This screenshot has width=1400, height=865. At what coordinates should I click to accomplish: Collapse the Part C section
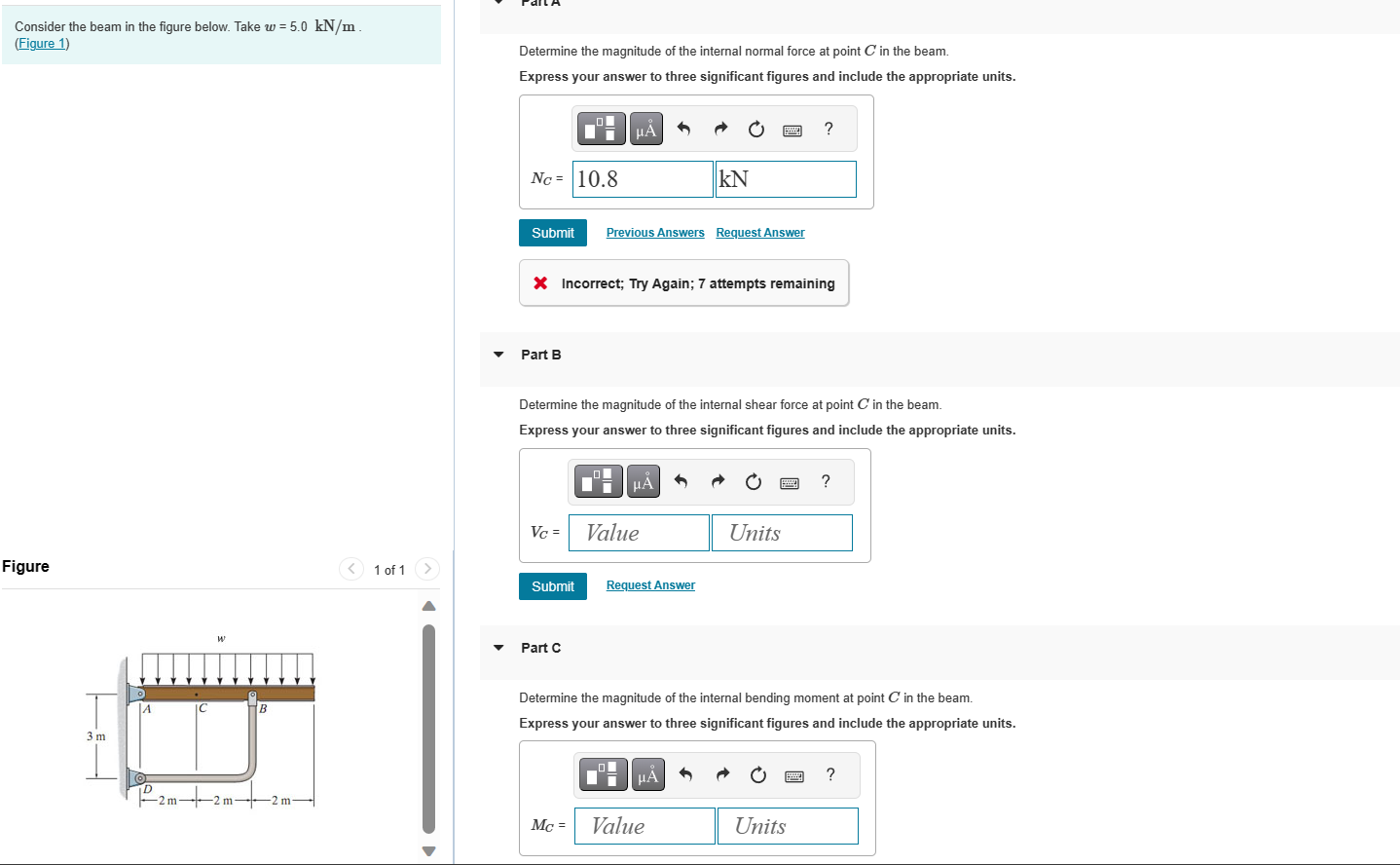pyautogui.click(x=498, y=648)
